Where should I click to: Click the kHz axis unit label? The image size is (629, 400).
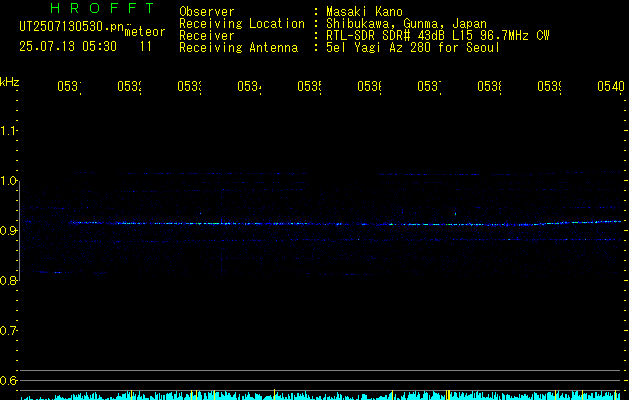click(x=10, y=82)
